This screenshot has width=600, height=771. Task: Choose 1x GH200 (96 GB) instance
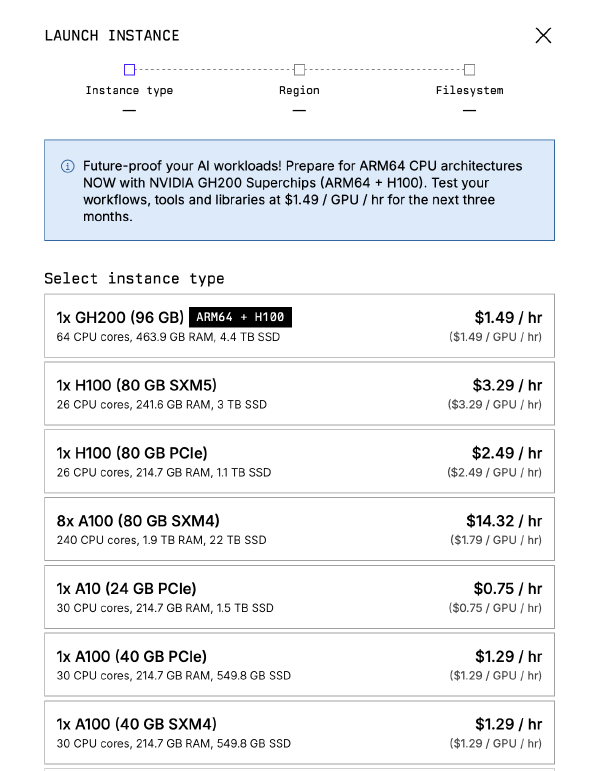300,326
